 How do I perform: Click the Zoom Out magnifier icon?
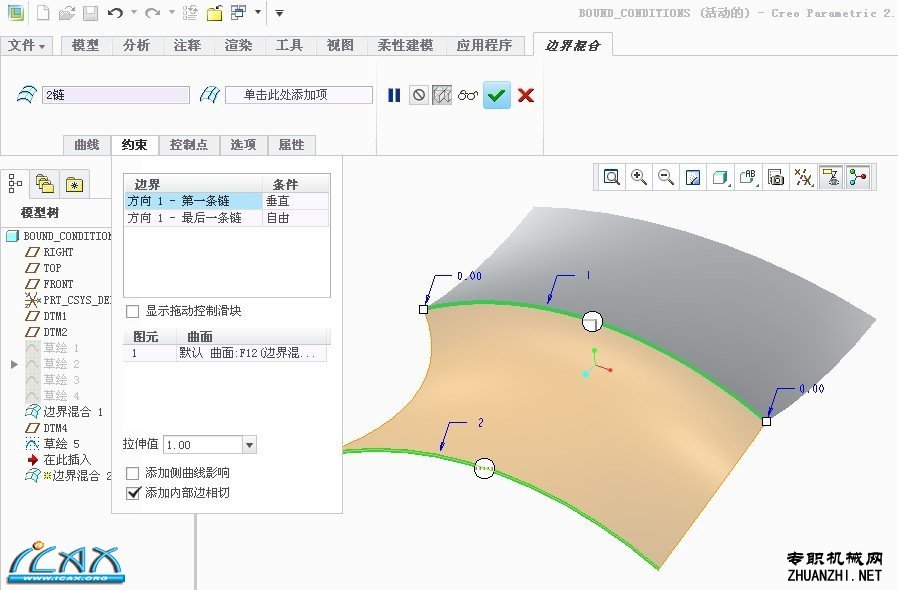click(x=665, y=177)
